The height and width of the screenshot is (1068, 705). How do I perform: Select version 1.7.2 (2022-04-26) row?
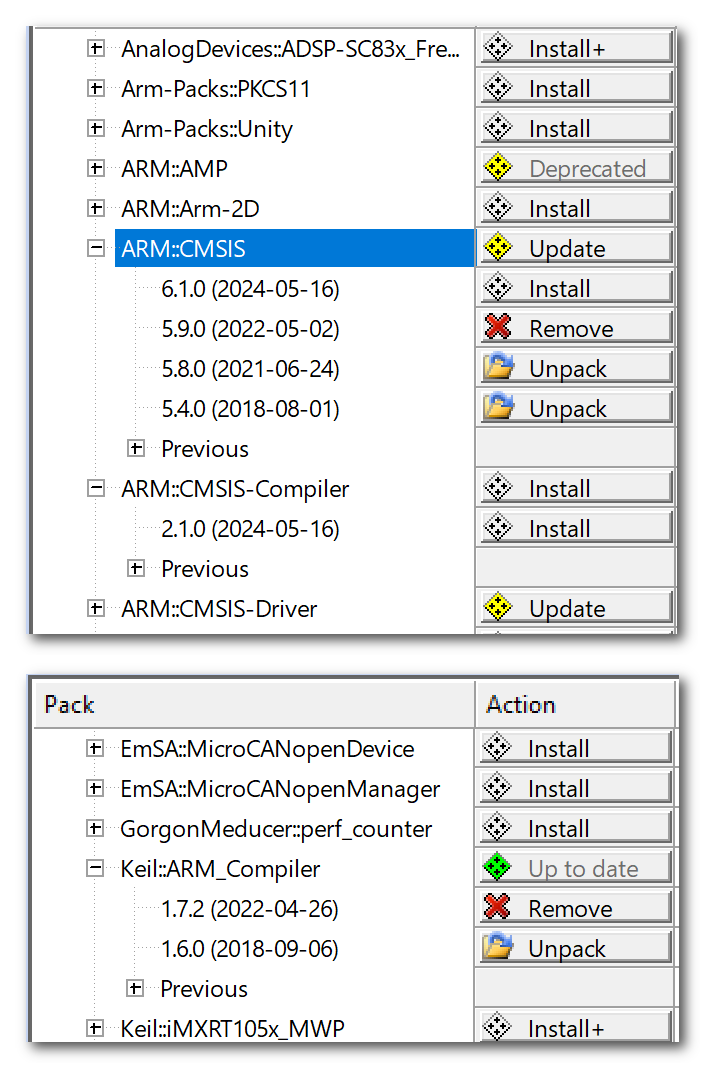coord(249,909)
